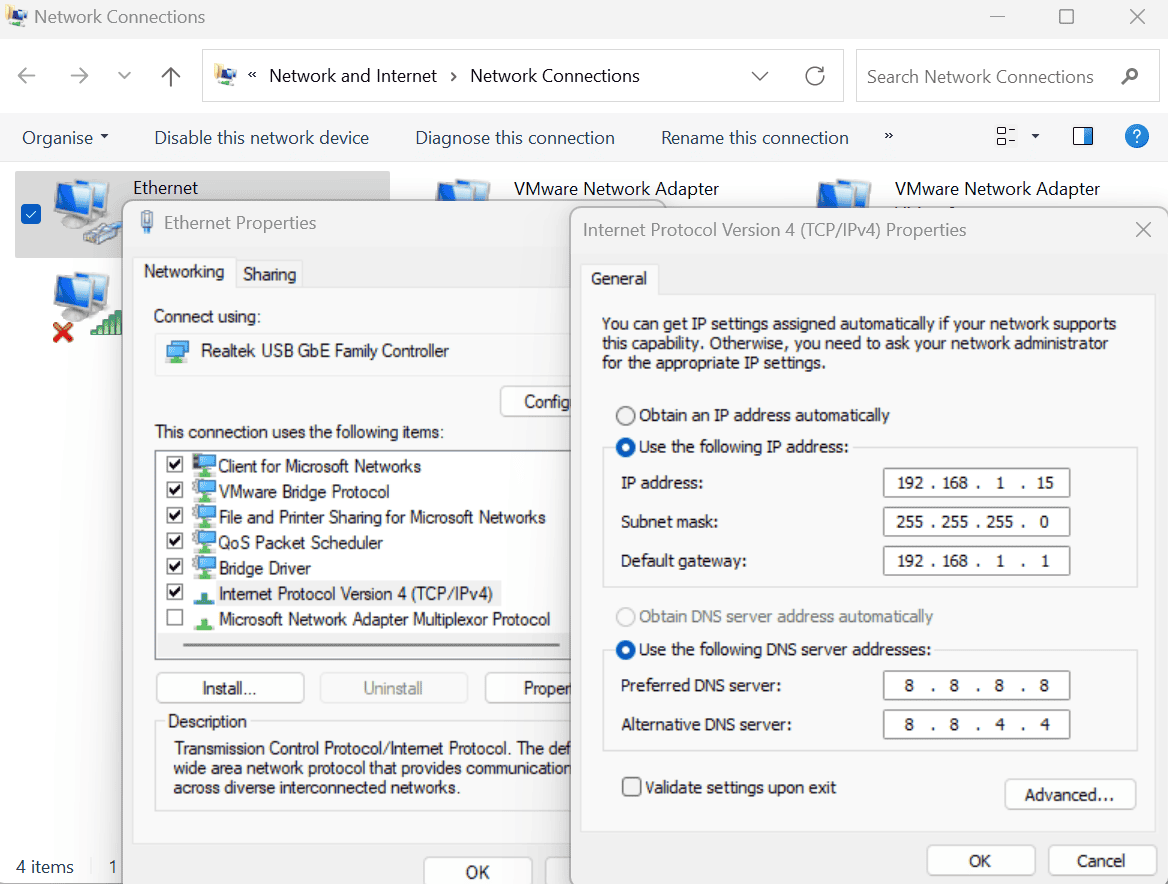Screen dimensions: 1168x884
Task: Refresh the Network Connections address bar
Action: [x=815, y=76]
